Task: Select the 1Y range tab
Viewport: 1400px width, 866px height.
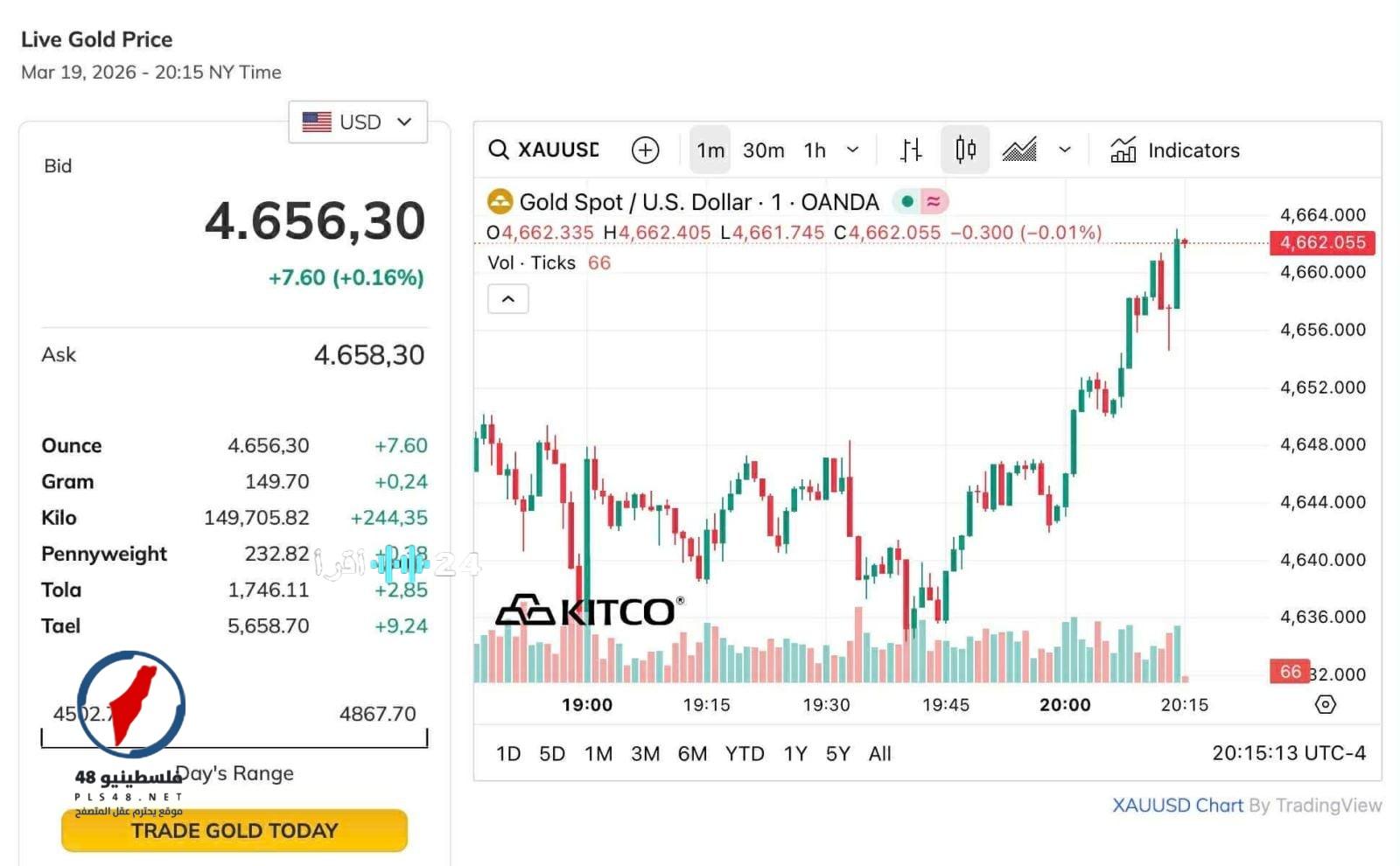Action: (x=794, y=753)
